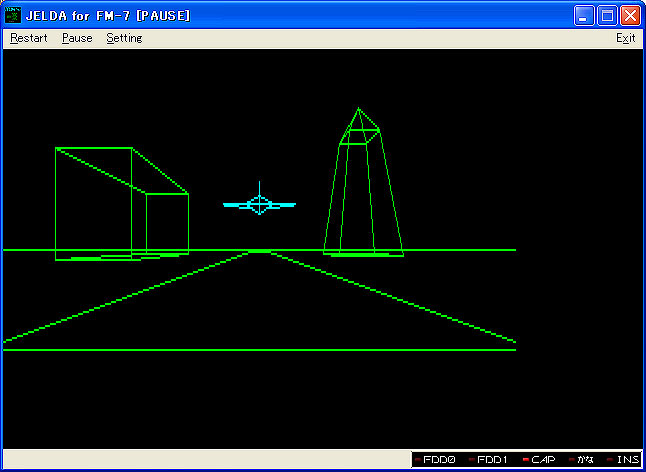The height and width of the screenshot is (472, 646).
Task: Click the JELDA application icon in title bar
Action: point(13,15)
